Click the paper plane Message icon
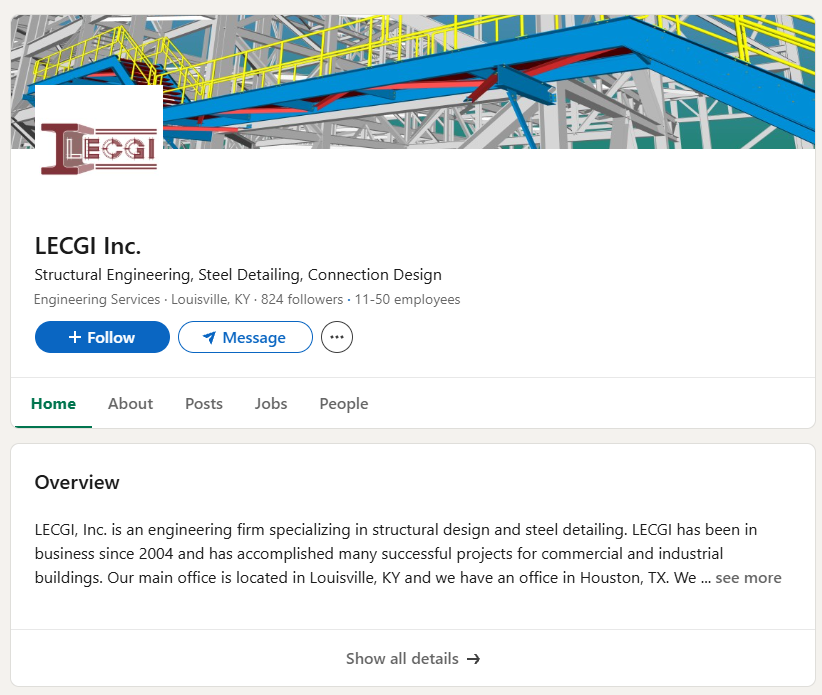This screenshot has width=822, height=695. [x=209, y=338]
